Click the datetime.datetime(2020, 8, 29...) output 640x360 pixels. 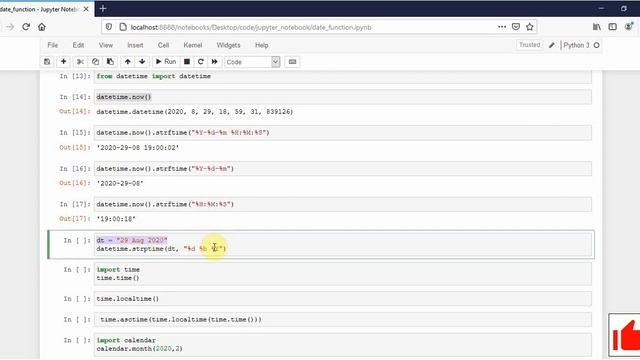point(195,112)
